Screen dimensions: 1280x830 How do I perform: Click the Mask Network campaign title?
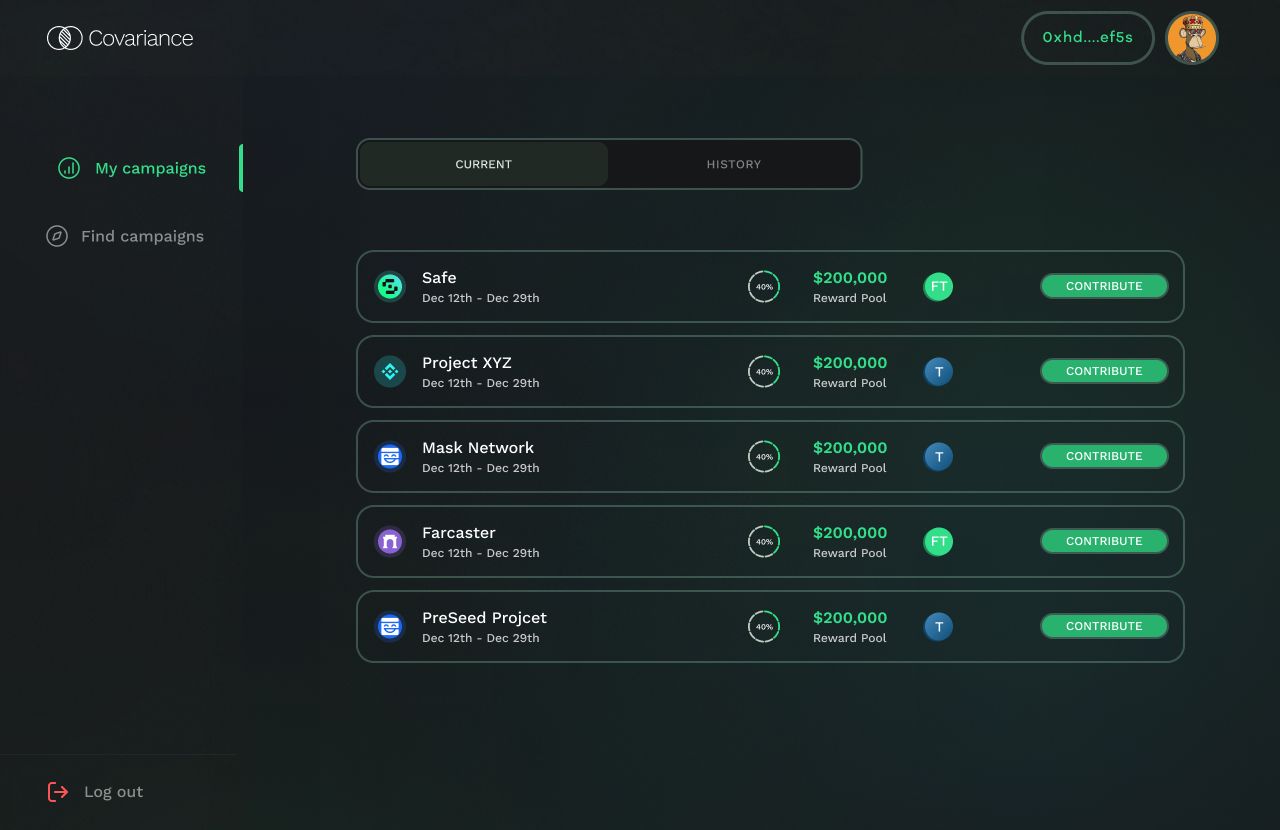(478, 448)
